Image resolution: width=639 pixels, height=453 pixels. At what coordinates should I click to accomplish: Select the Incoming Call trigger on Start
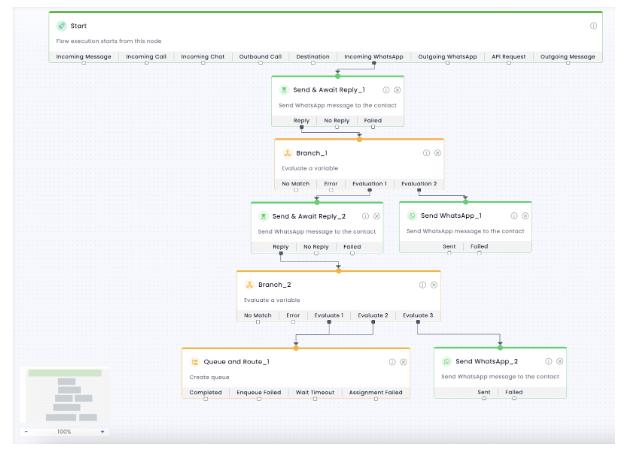tap(147, 57)
